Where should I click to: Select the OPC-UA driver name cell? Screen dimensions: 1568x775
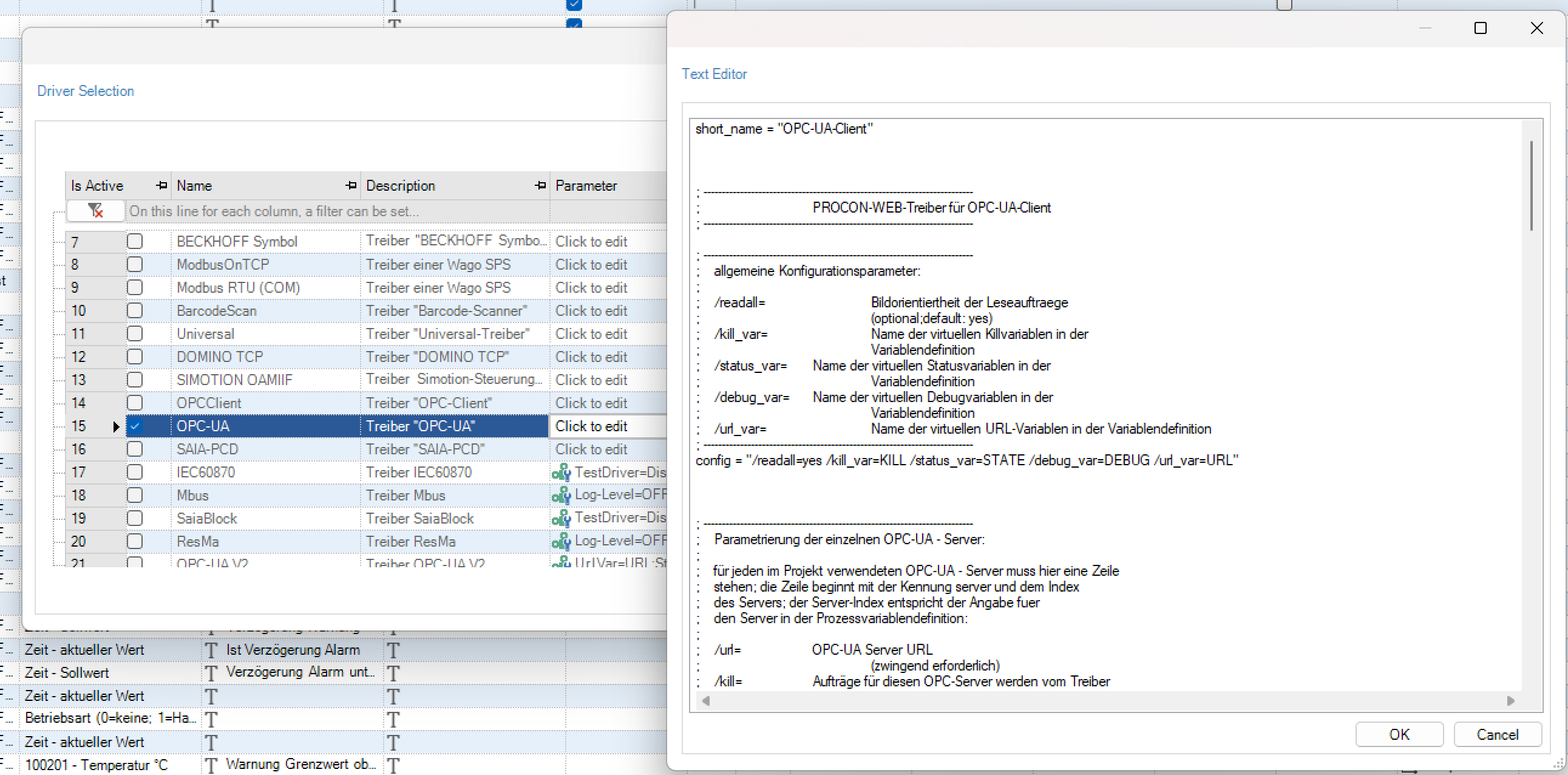click(265, 427)
